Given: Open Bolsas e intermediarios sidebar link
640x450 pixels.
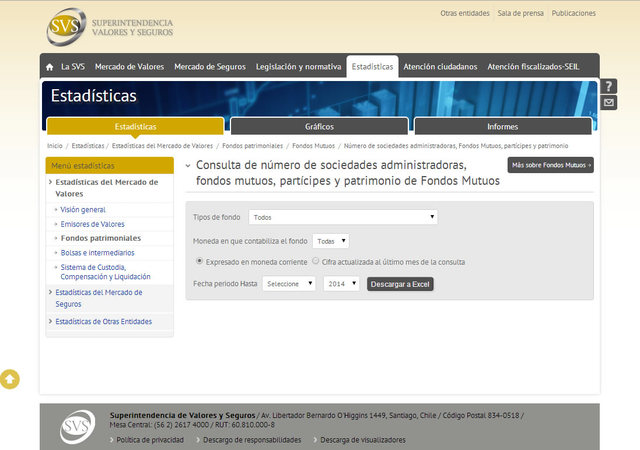Looking at the screenshot, I should [98, 253].
